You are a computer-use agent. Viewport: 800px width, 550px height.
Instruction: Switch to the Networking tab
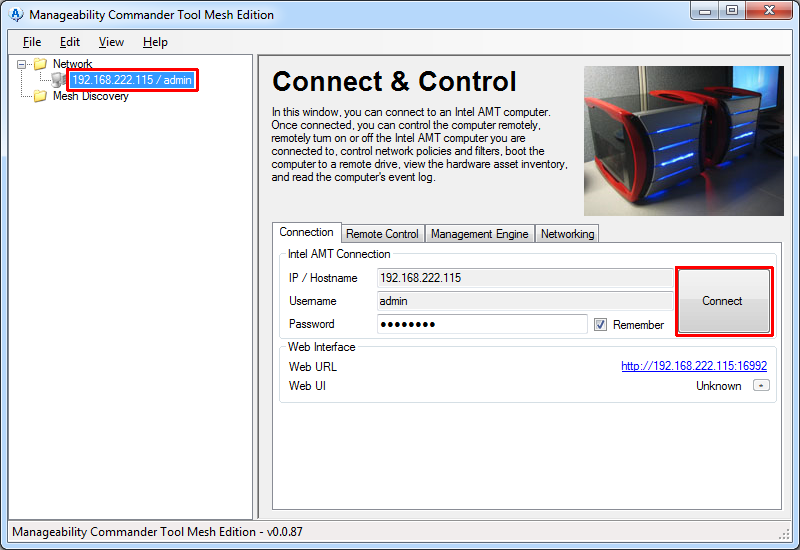coord(567,234)
